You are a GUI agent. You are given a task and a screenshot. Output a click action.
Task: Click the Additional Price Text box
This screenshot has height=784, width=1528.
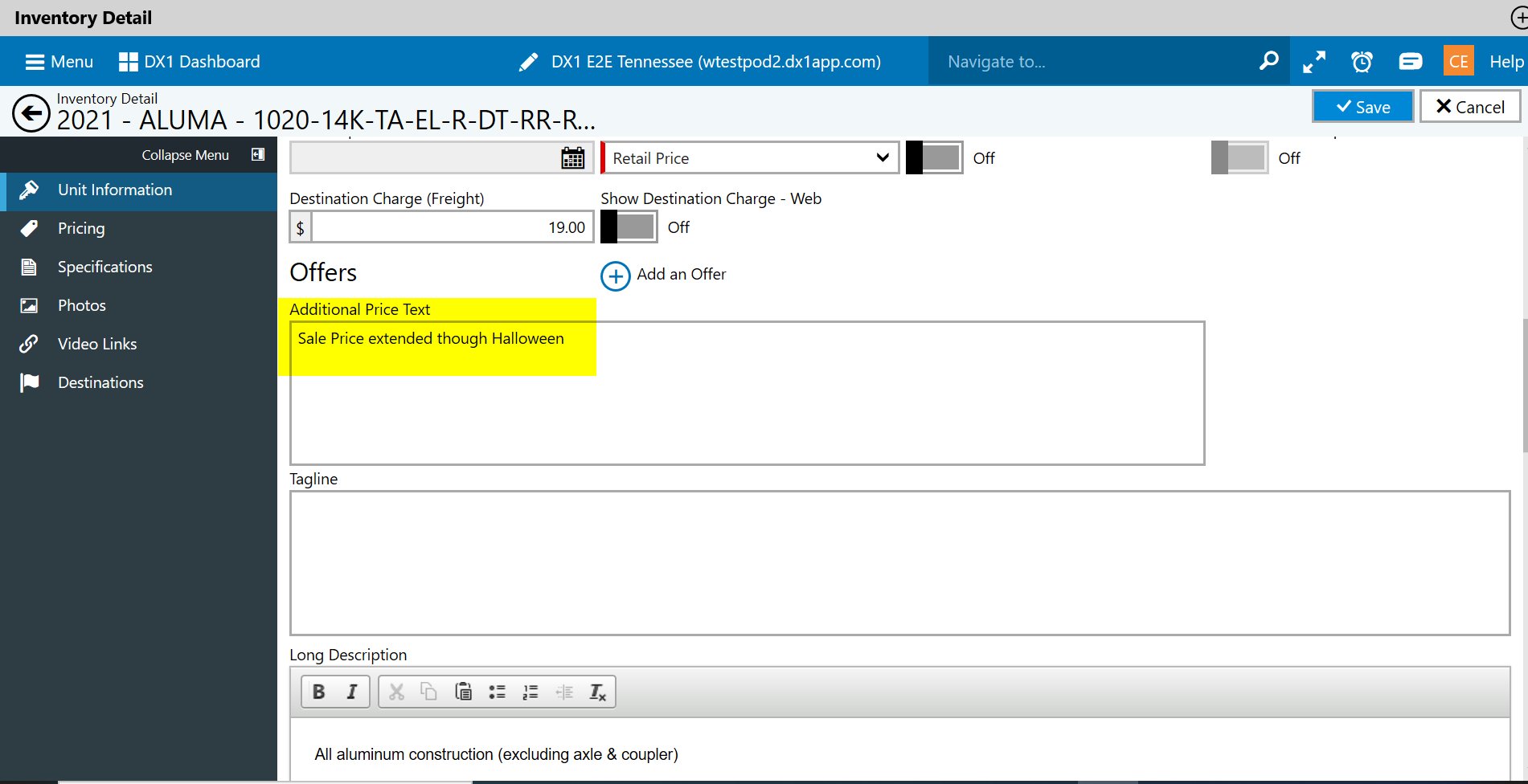[x=747, y=393]
